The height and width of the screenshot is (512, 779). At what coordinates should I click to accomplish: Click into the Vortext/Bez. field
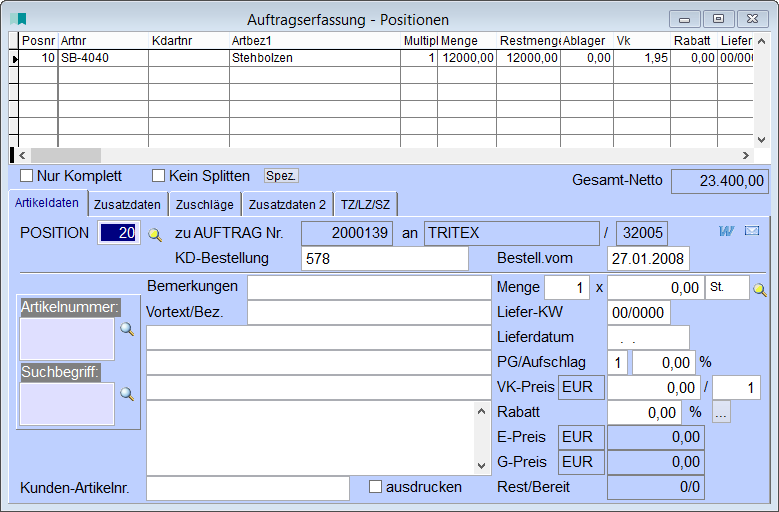pyautogui.click(x=369, y=313)
